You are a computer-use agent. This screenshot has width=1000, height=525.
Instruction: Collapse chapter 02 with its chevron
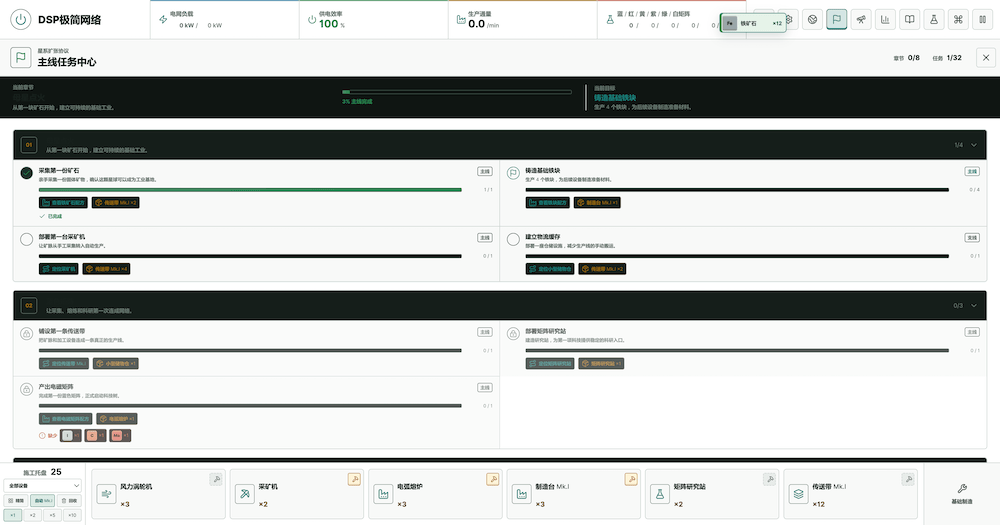click(x=974, y=306)
